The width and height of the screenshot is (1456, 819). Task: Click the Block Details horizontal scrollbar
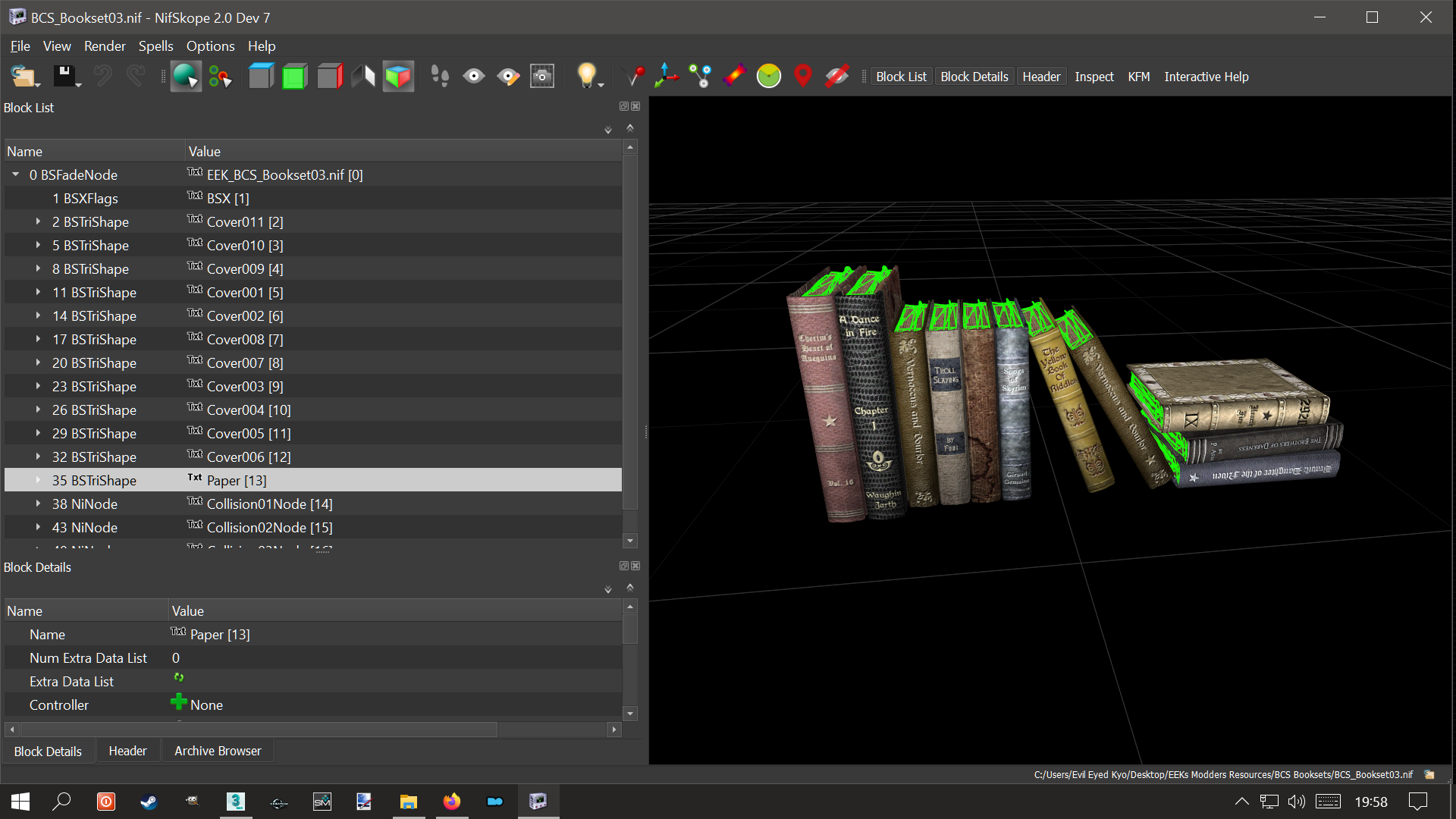tap(258, 730)
